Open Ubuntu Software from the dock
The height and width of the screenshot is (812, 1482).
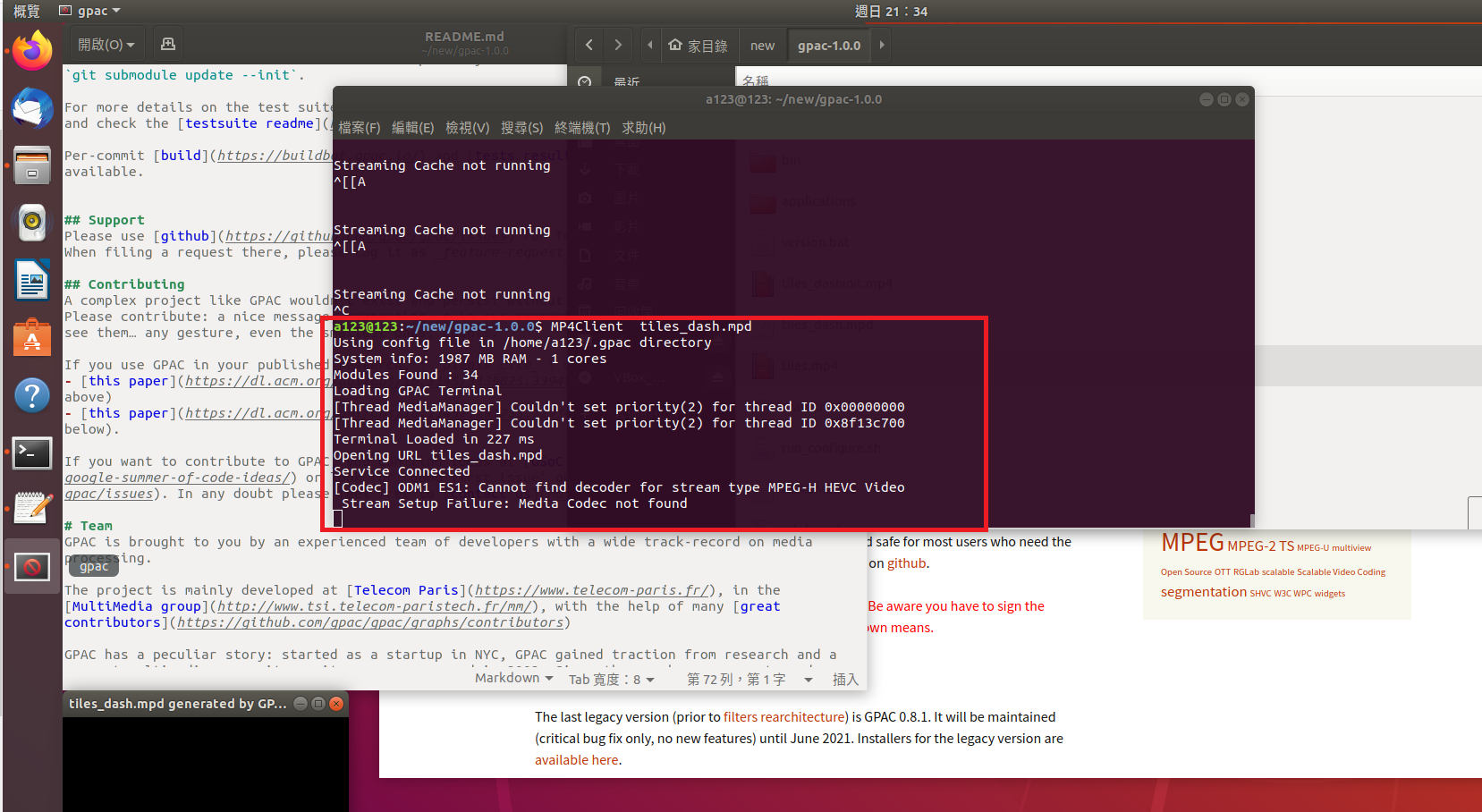(32, 337)
